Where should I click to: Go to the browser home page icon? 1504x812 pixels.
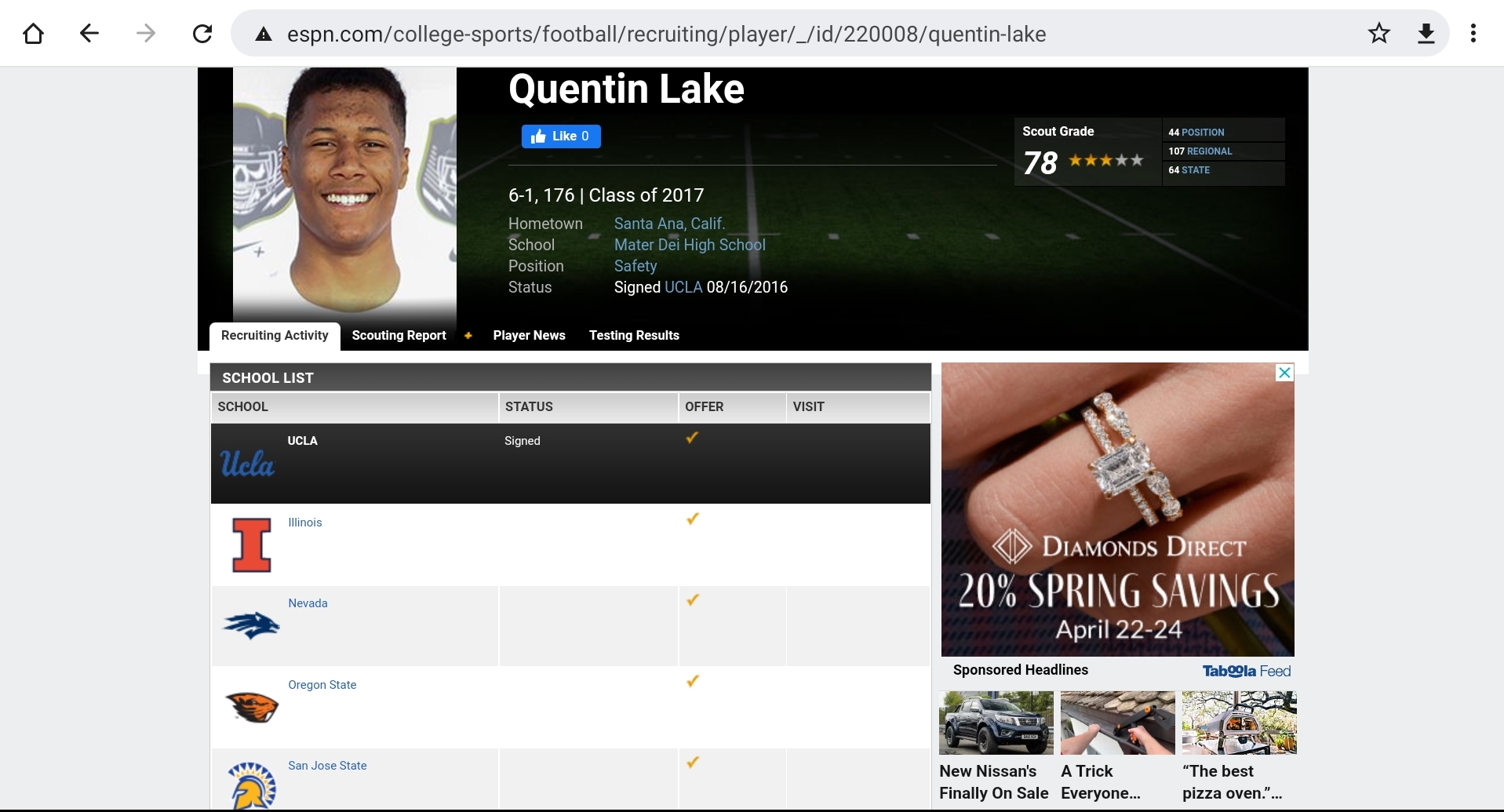click(x=33, y=34)
